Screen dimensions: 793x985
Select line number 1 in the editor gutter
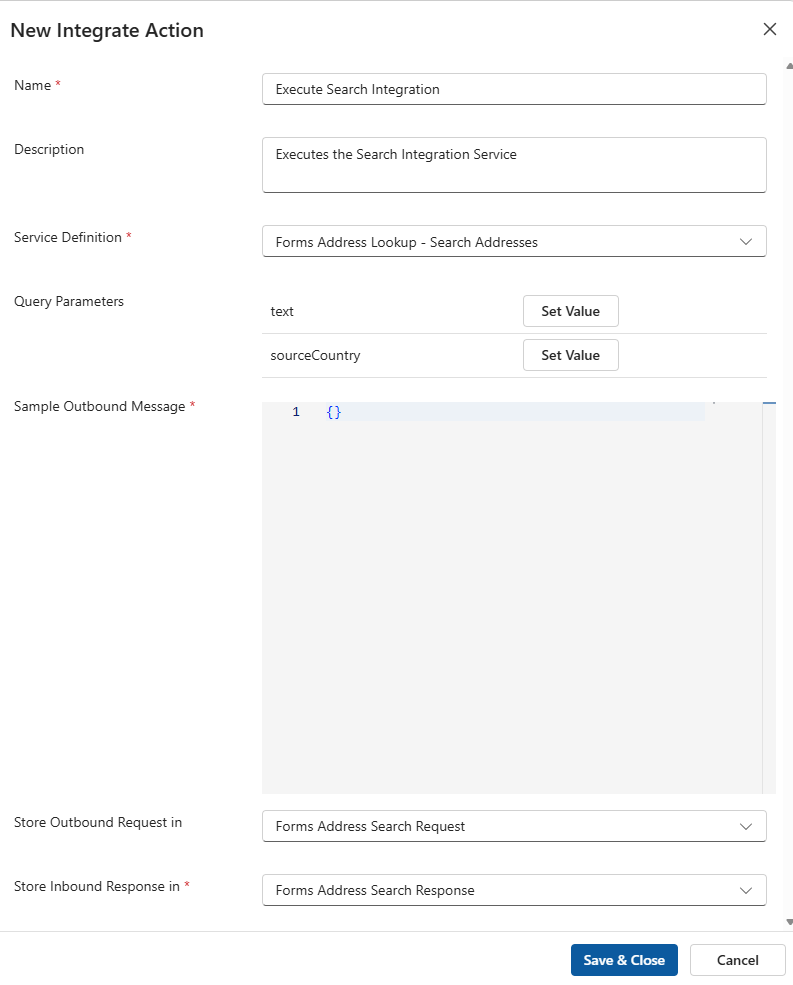click(x=296, y=412)
